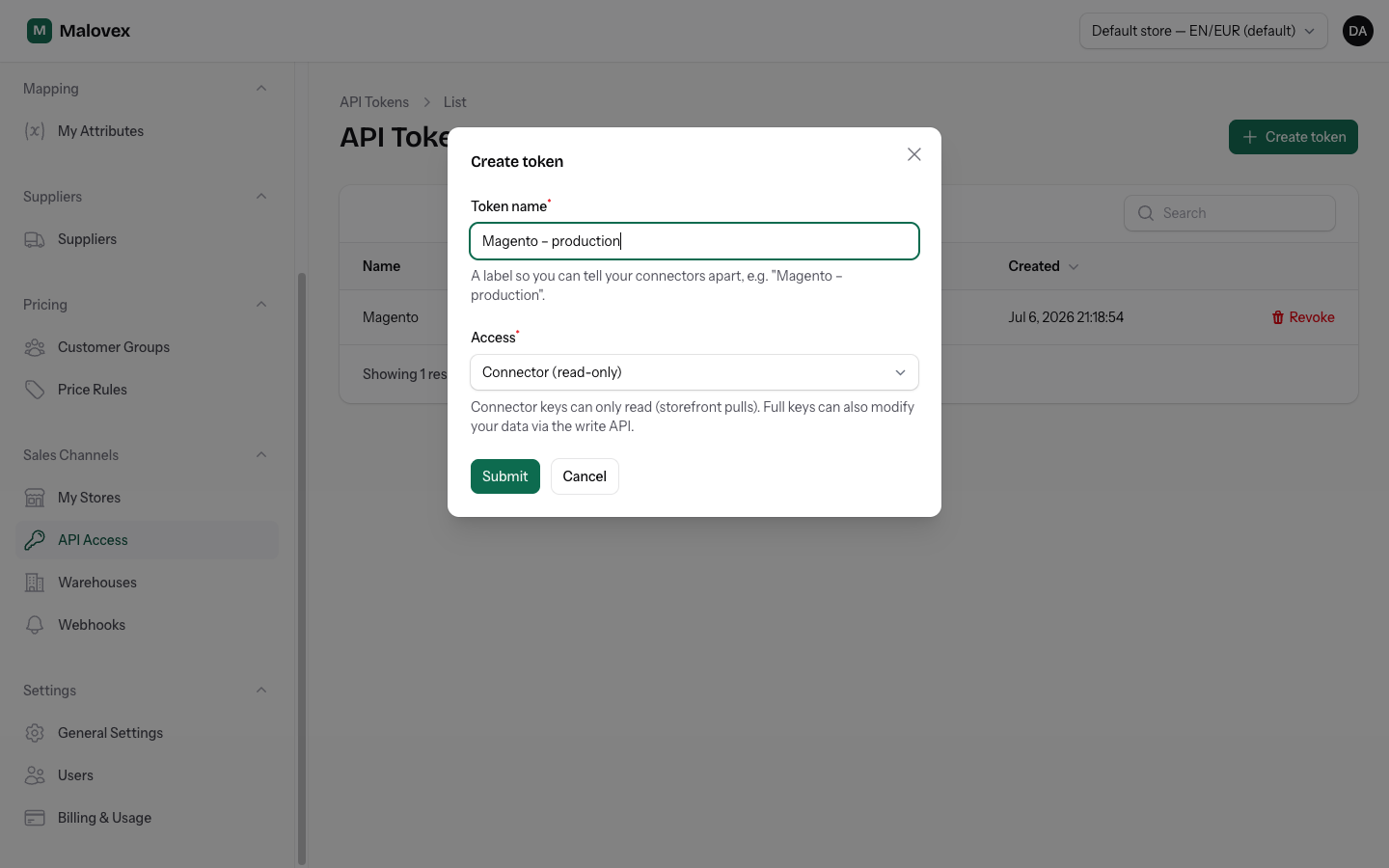Viewport: 1389px width, 868px height.
Task: Collapse the Sales Channels section
Action: (261, 455)
